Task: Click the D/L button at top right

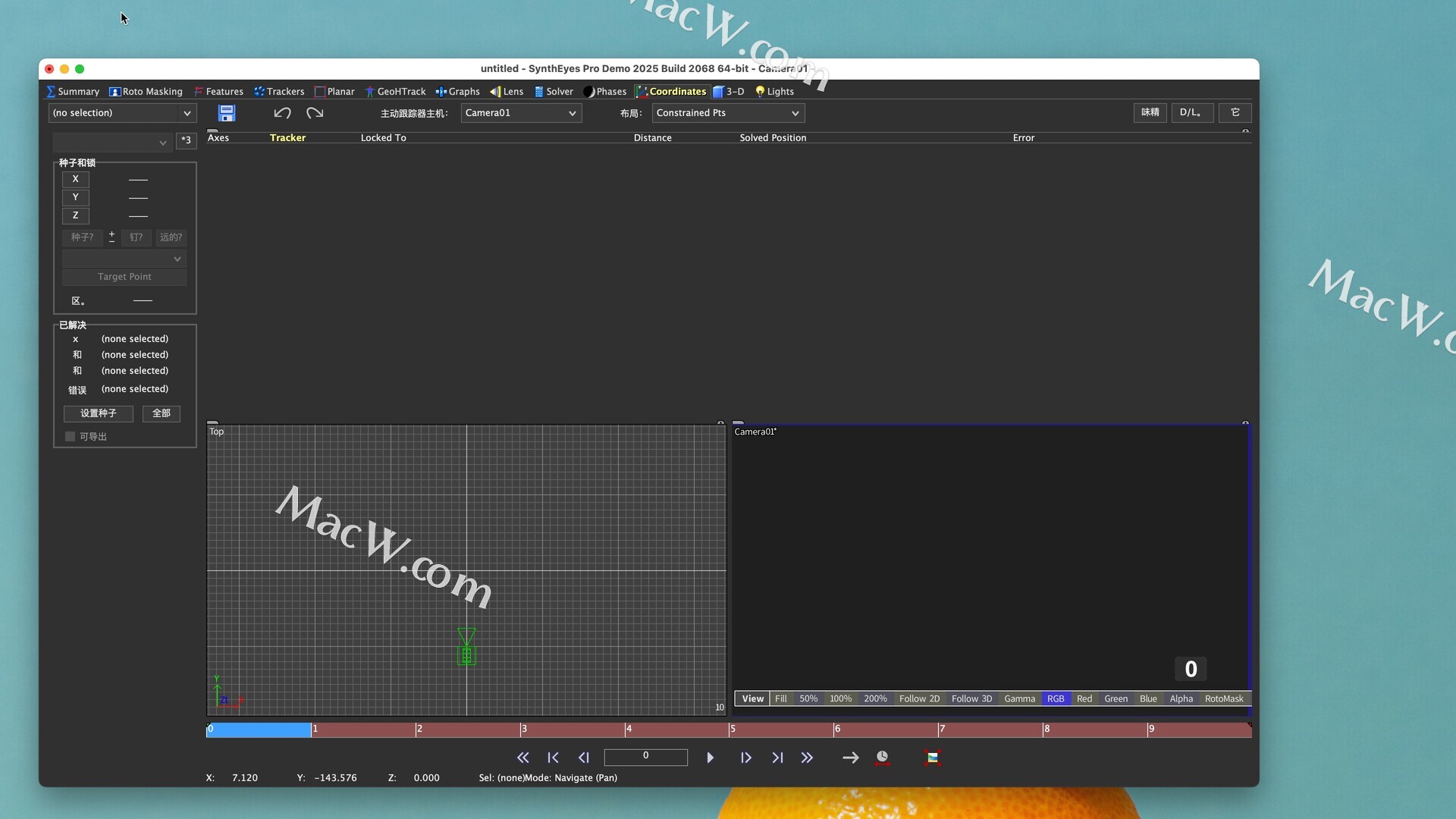Action: [1191, 112]
